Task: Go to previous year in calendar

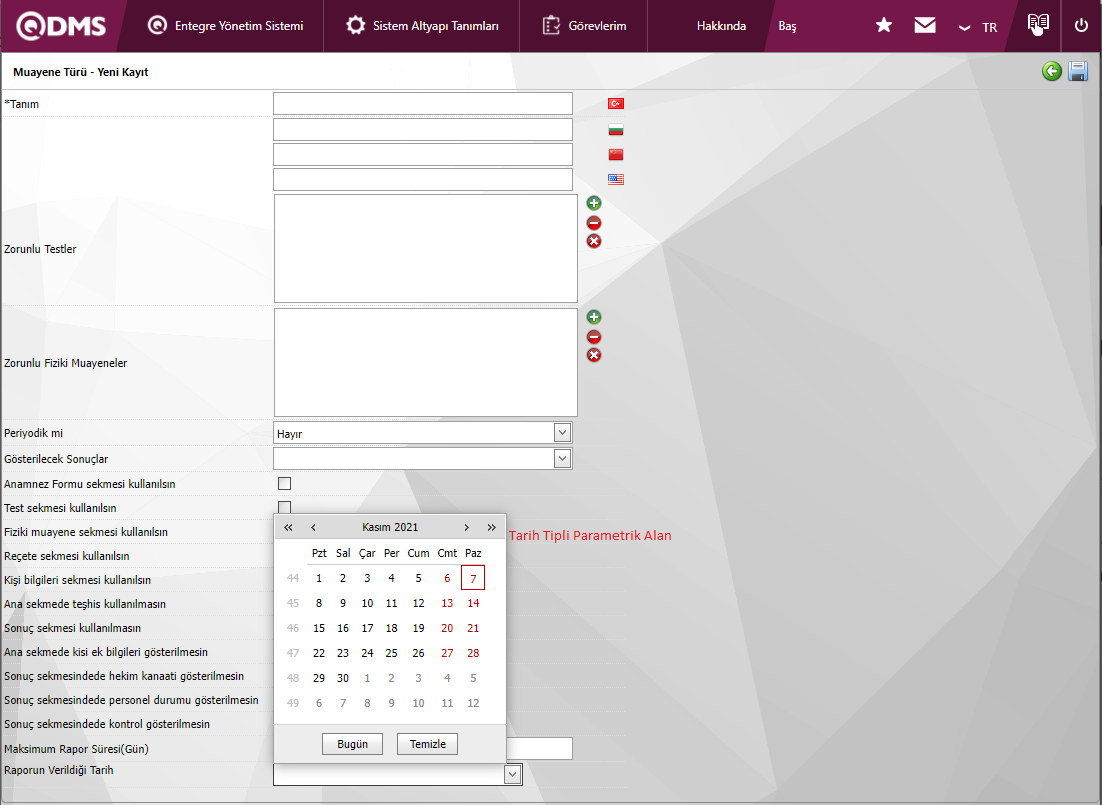Action: coord(288,527)
